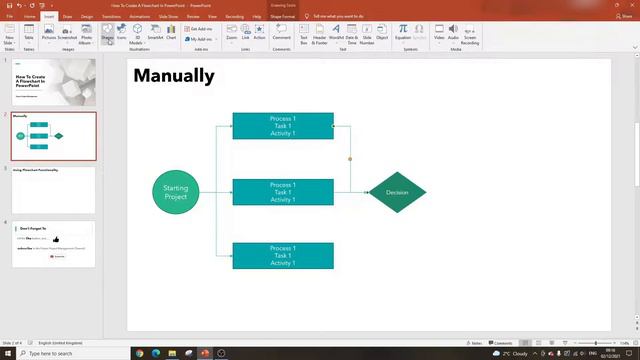Open File Explorer from the taskbar
The image size is (640, 360).
(x=172, y=353)
